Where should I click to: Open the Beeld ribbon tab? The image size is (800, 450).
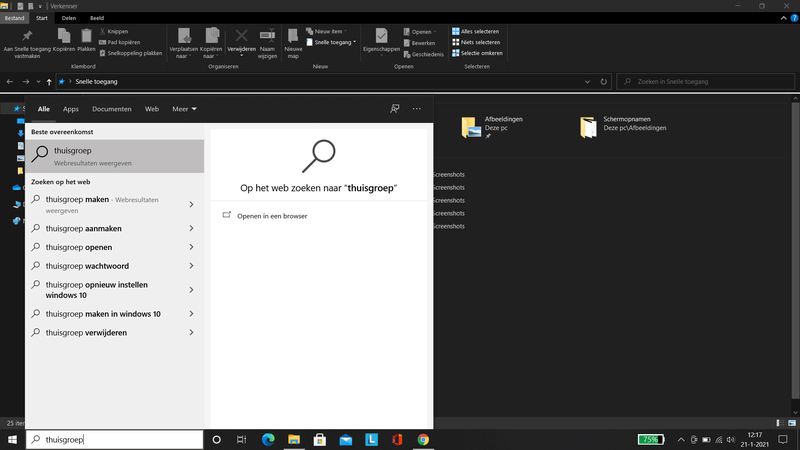coord(97,18)
